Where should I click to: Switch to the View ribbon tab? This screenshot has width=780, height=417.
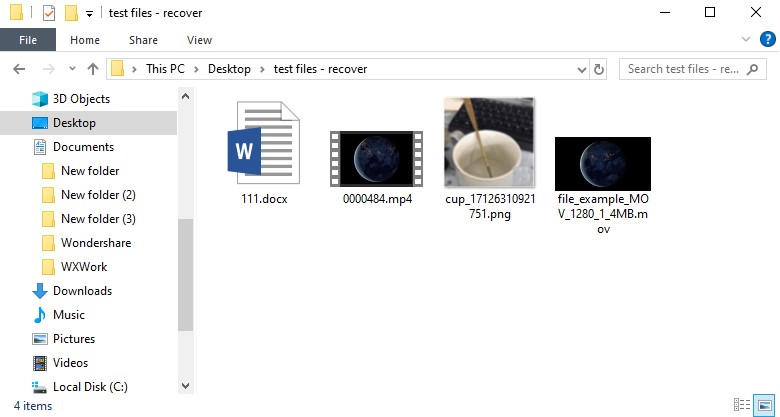[x=199, y=40]
